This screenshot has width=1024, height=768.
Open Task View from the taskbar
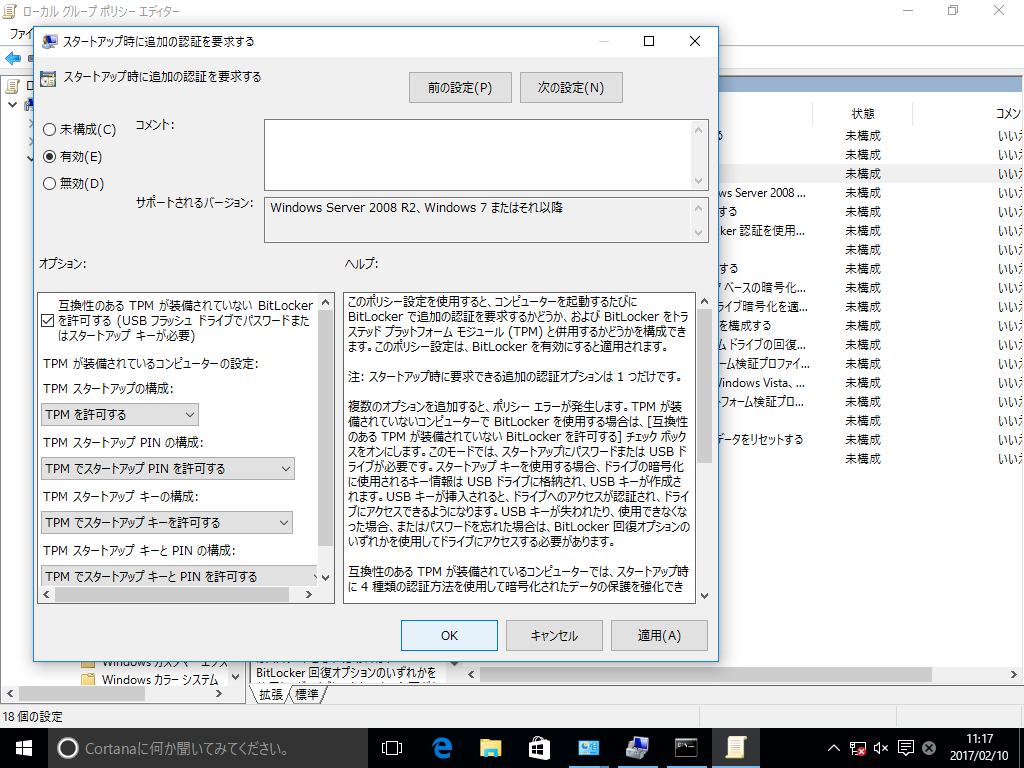coord(392,748)
